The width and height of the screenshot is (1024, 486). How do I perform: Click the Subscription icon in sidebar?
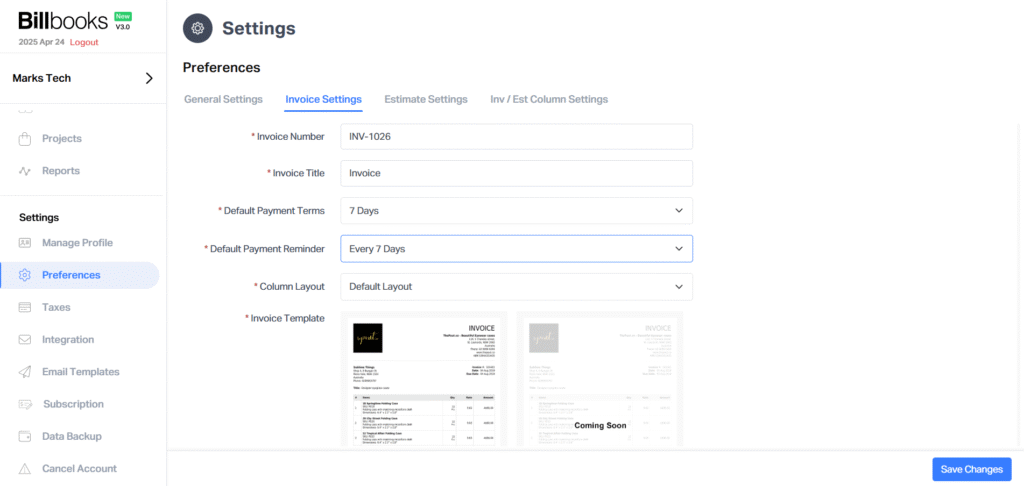25,404
